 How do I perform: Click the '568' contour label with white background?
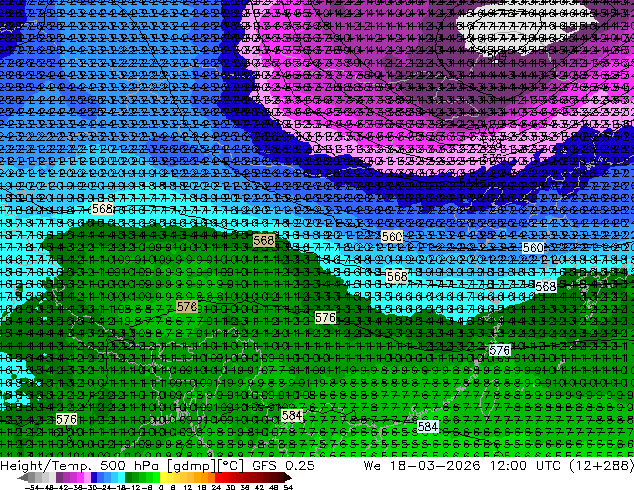[x=545, y=286]
